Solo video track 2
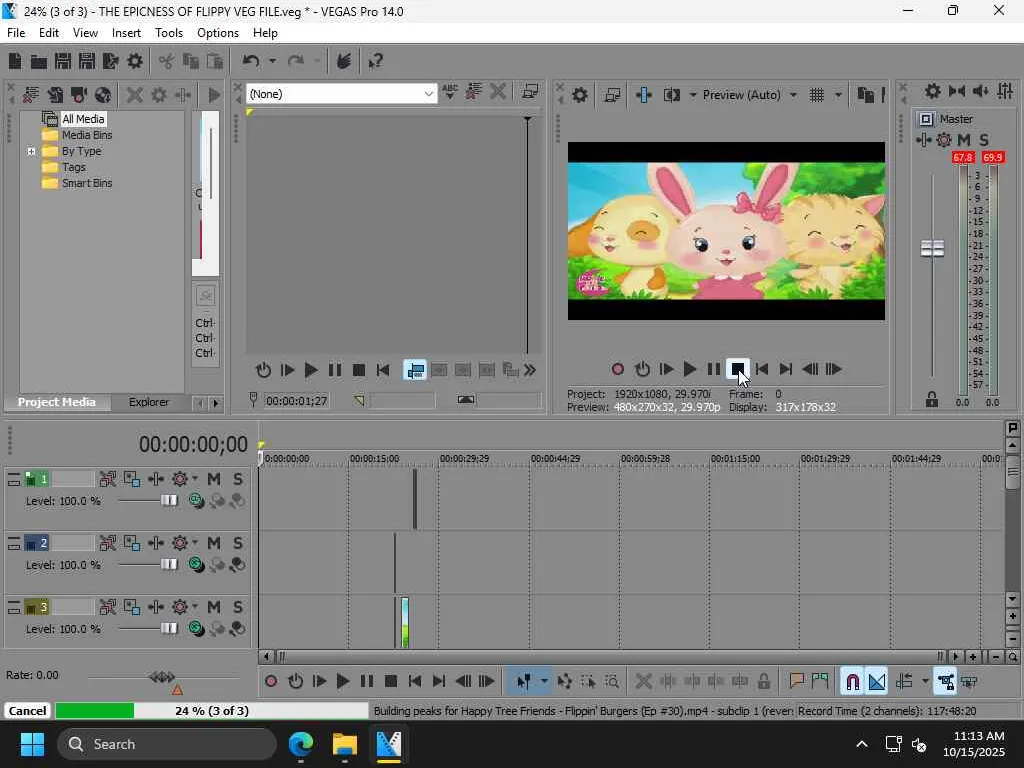 click(238, 543)
